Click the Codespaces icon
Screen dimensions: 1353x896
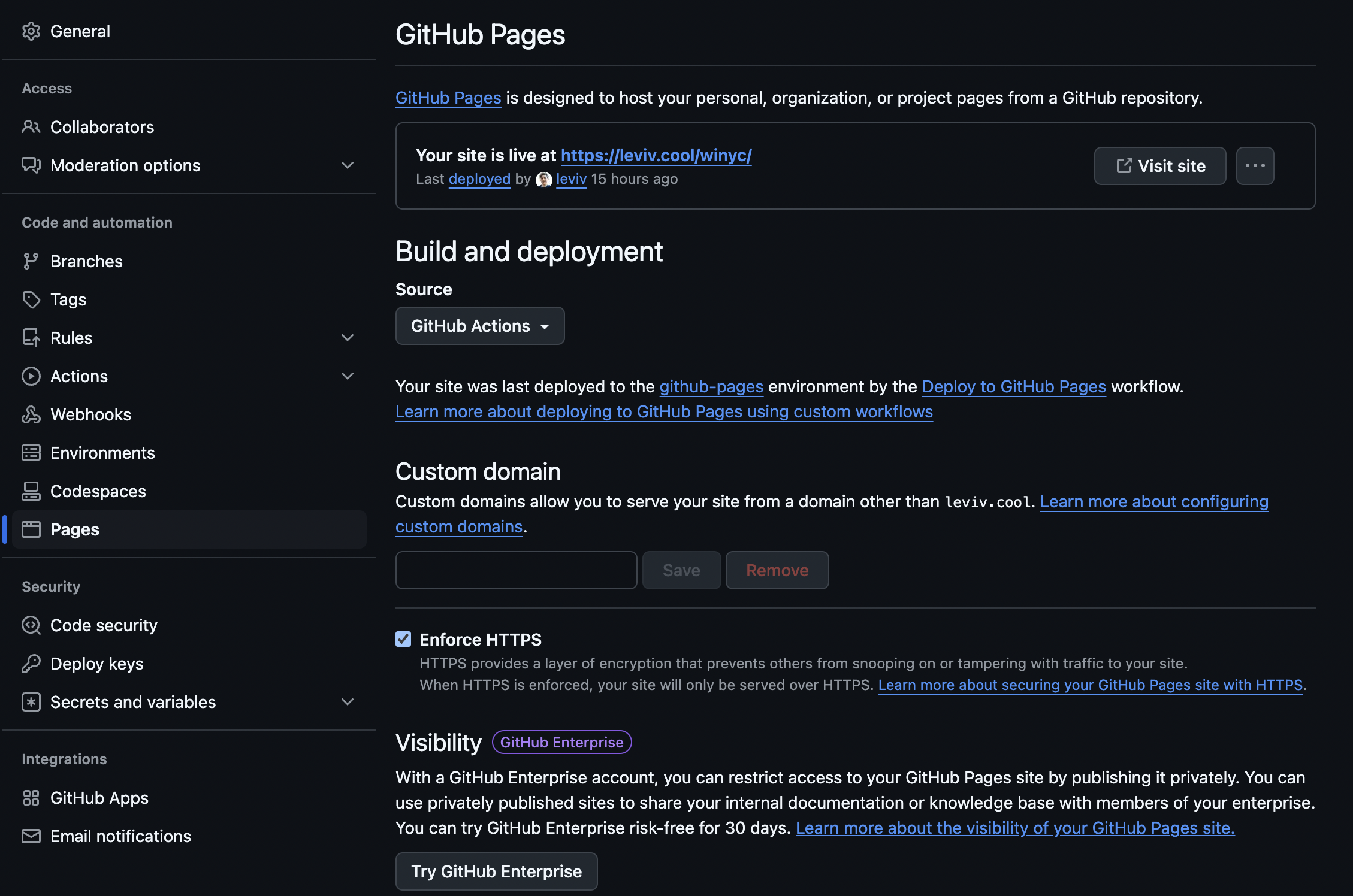click(31, 491)
